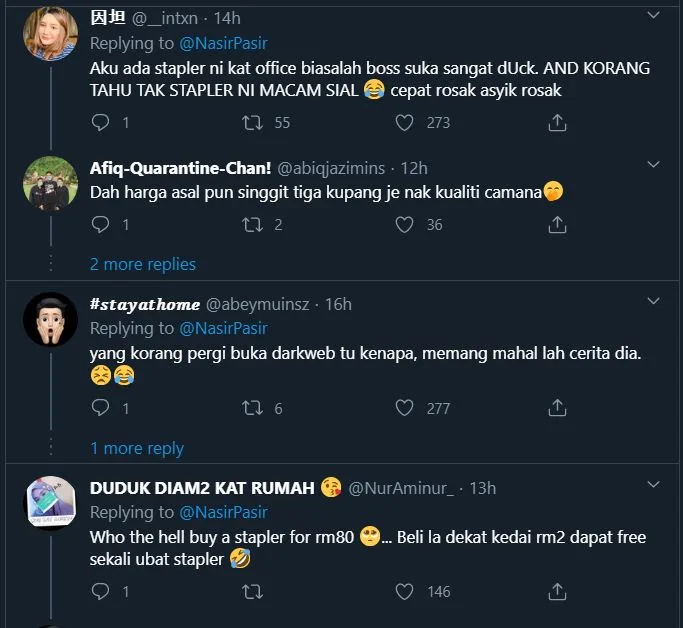
Task: Retweet the __intxn tweet with 55 retweets
Action: [x=254, y=123]
